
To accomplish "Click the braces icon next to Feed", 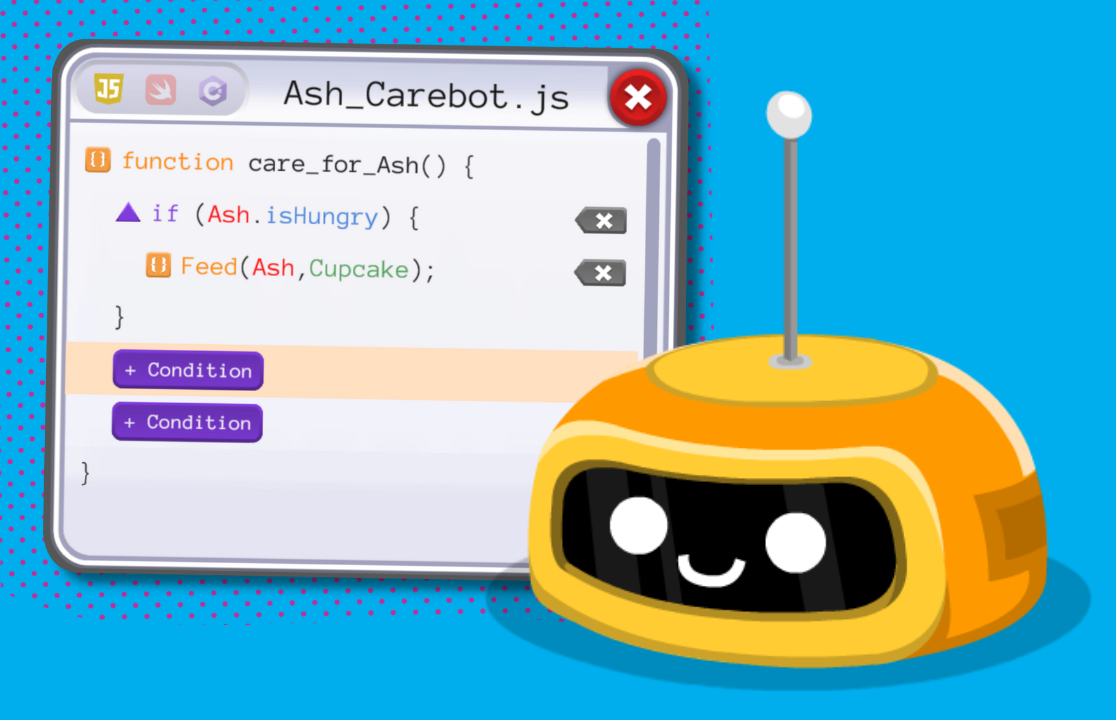I will pos(160,266).
